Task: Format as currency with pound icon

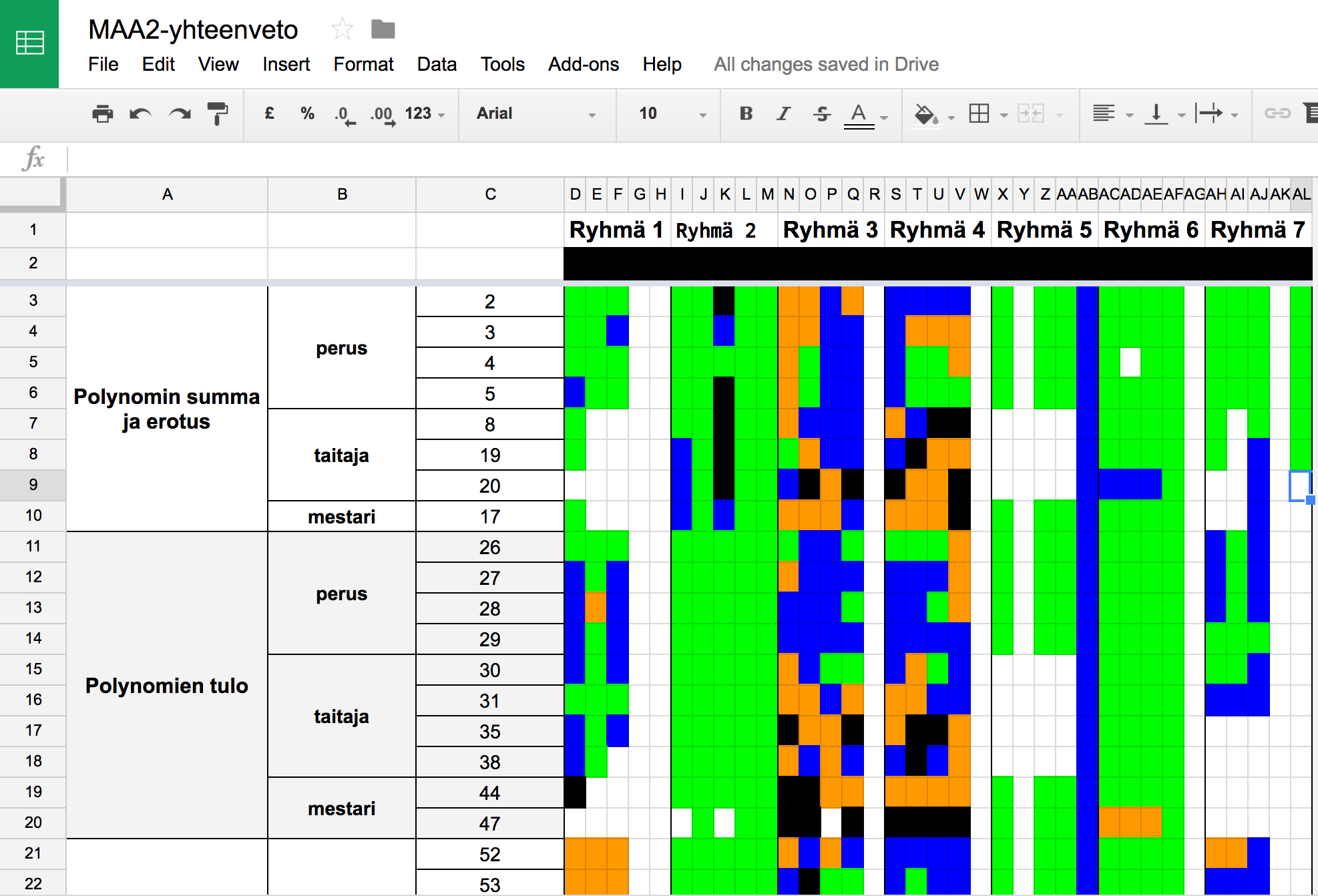Action: coord(269,114)
